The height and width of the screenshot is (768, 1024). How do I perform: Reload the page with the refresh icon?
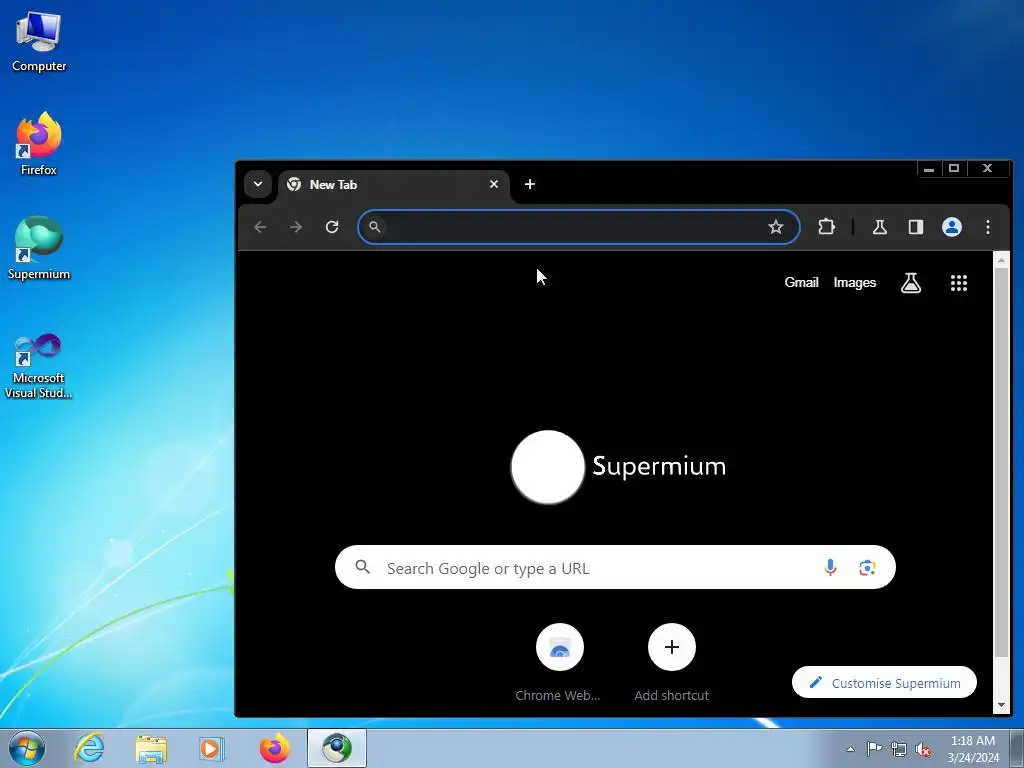(x=332, y=227)
